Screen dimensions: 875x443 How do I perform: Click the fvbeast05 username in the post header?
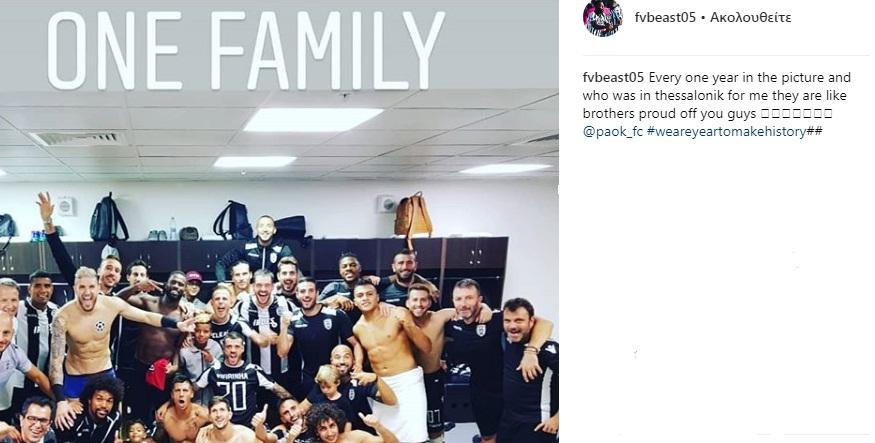click(665, 17)
